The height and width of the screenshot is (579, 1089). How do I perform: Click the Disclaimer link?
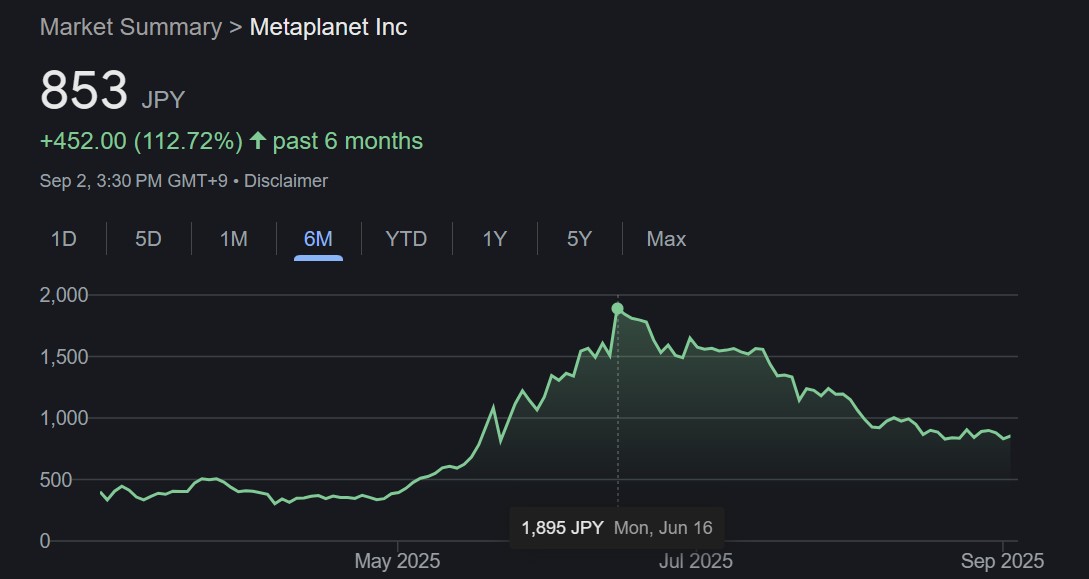pos(286,181)
